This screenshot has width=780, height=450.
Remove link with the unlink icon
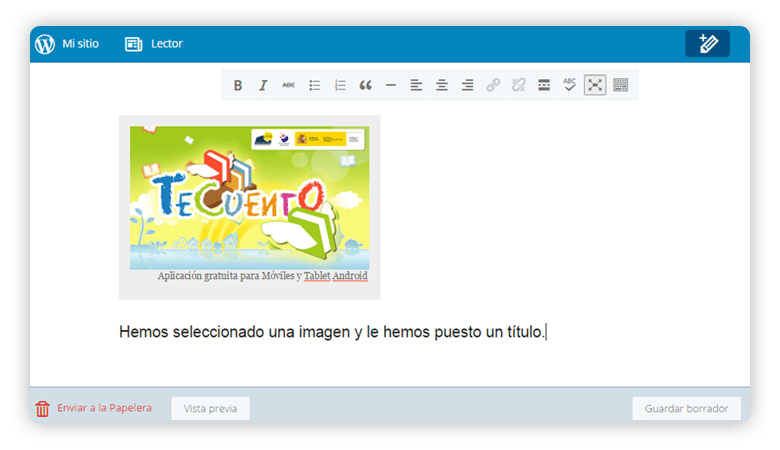pos(518,86)
